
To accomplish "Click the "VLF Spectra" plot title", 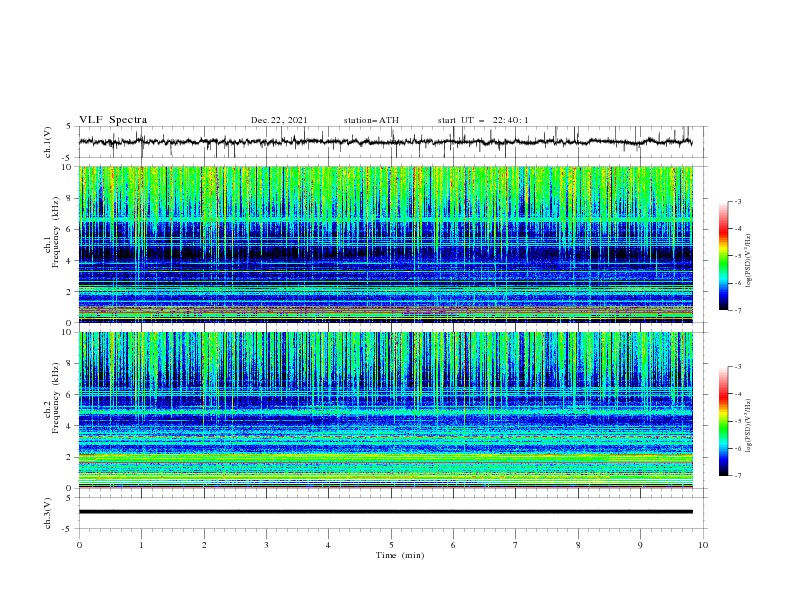I will tap(113, 120).
